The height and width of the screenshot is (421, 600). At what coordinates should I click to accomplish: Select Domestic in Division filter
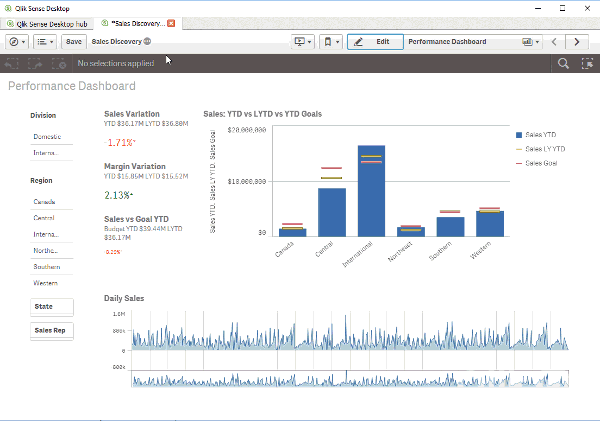[51, 137]
